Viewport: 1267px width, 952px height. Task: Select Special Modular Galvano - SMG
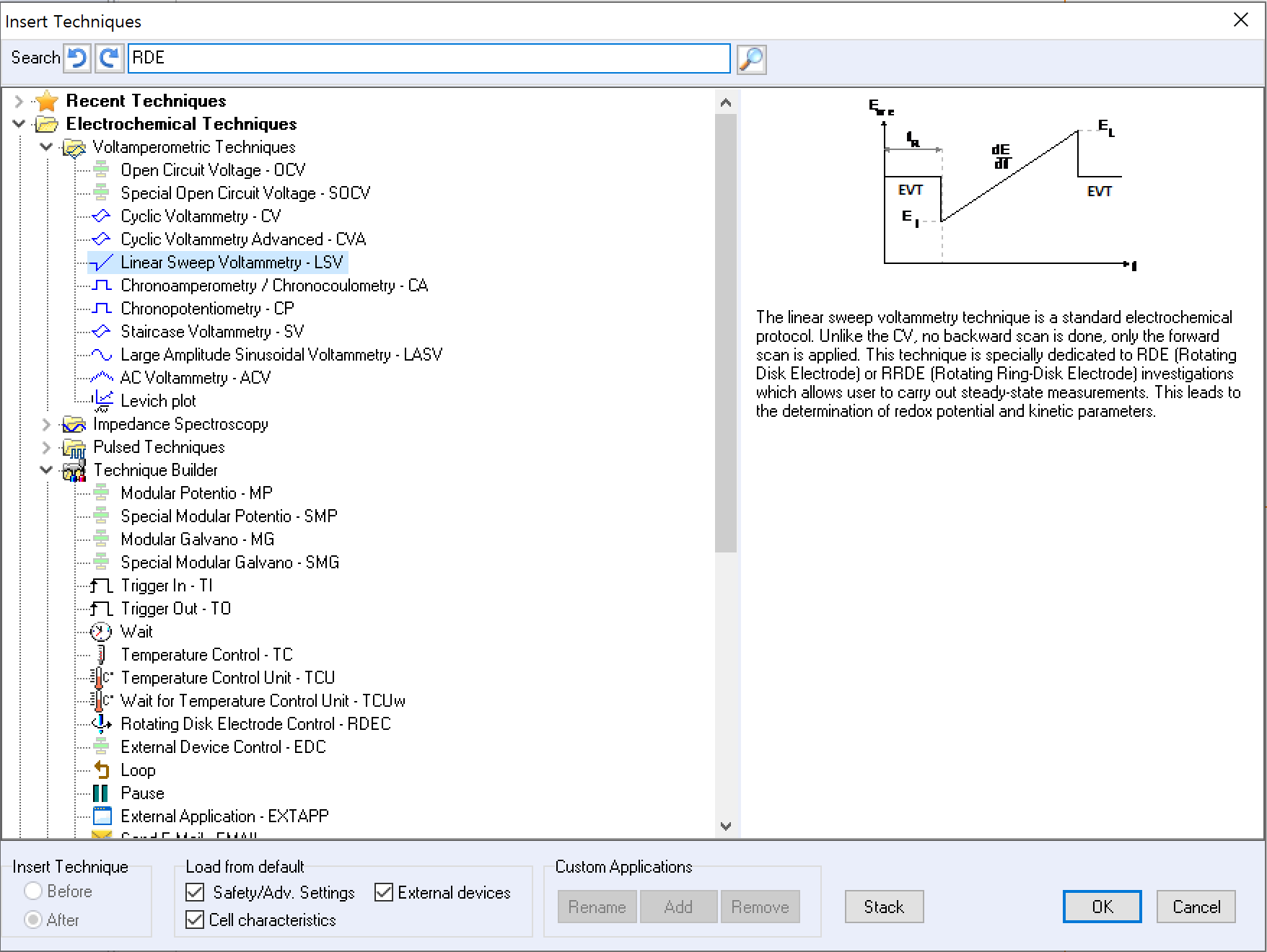tap(229, 563)
